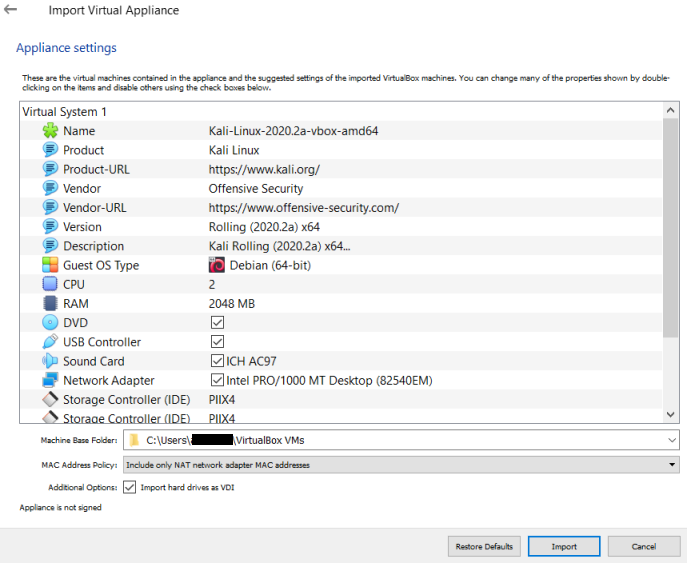
Task: Toggle the Sound Card ICH AC97 checkbox
Action: pyautogui.click(x=217, y=361)
